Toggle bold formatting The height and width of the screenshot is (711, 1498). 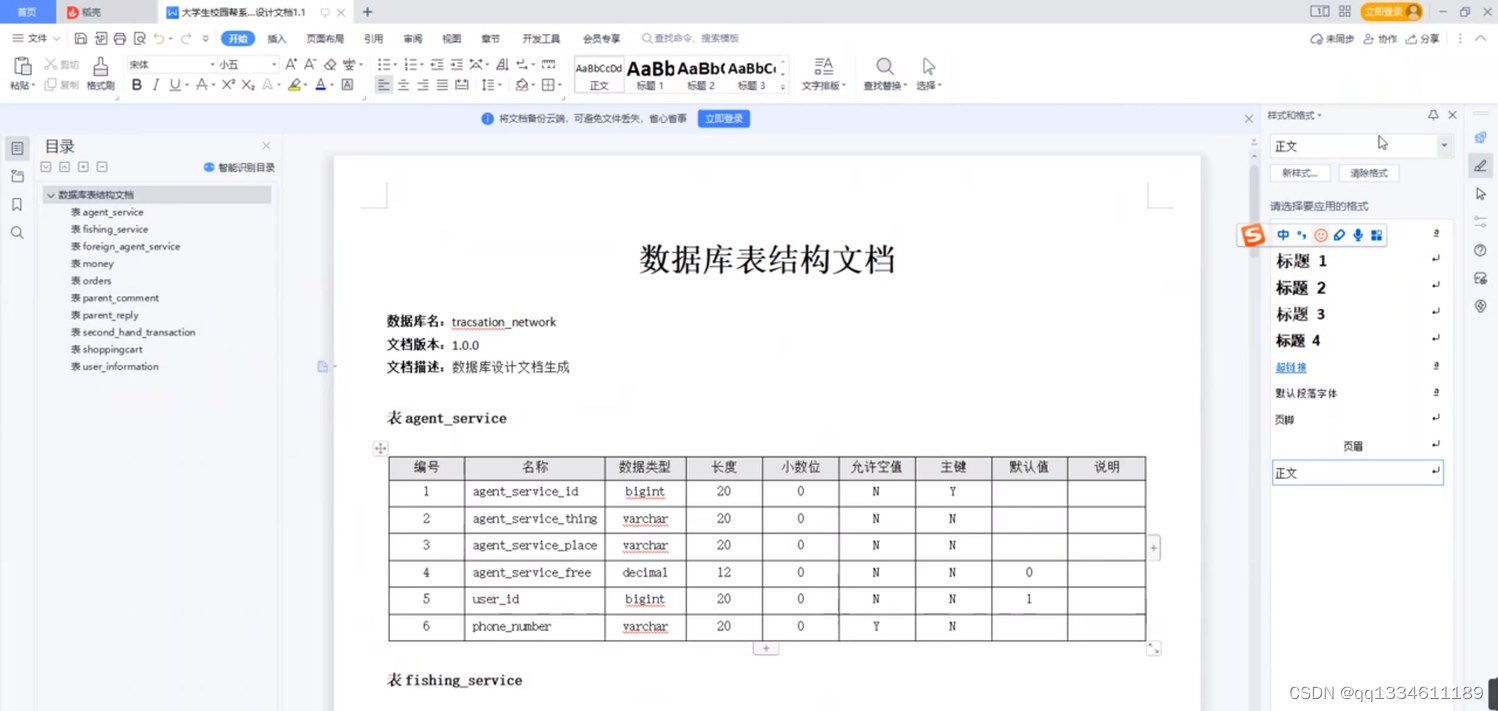coord(136,85)
